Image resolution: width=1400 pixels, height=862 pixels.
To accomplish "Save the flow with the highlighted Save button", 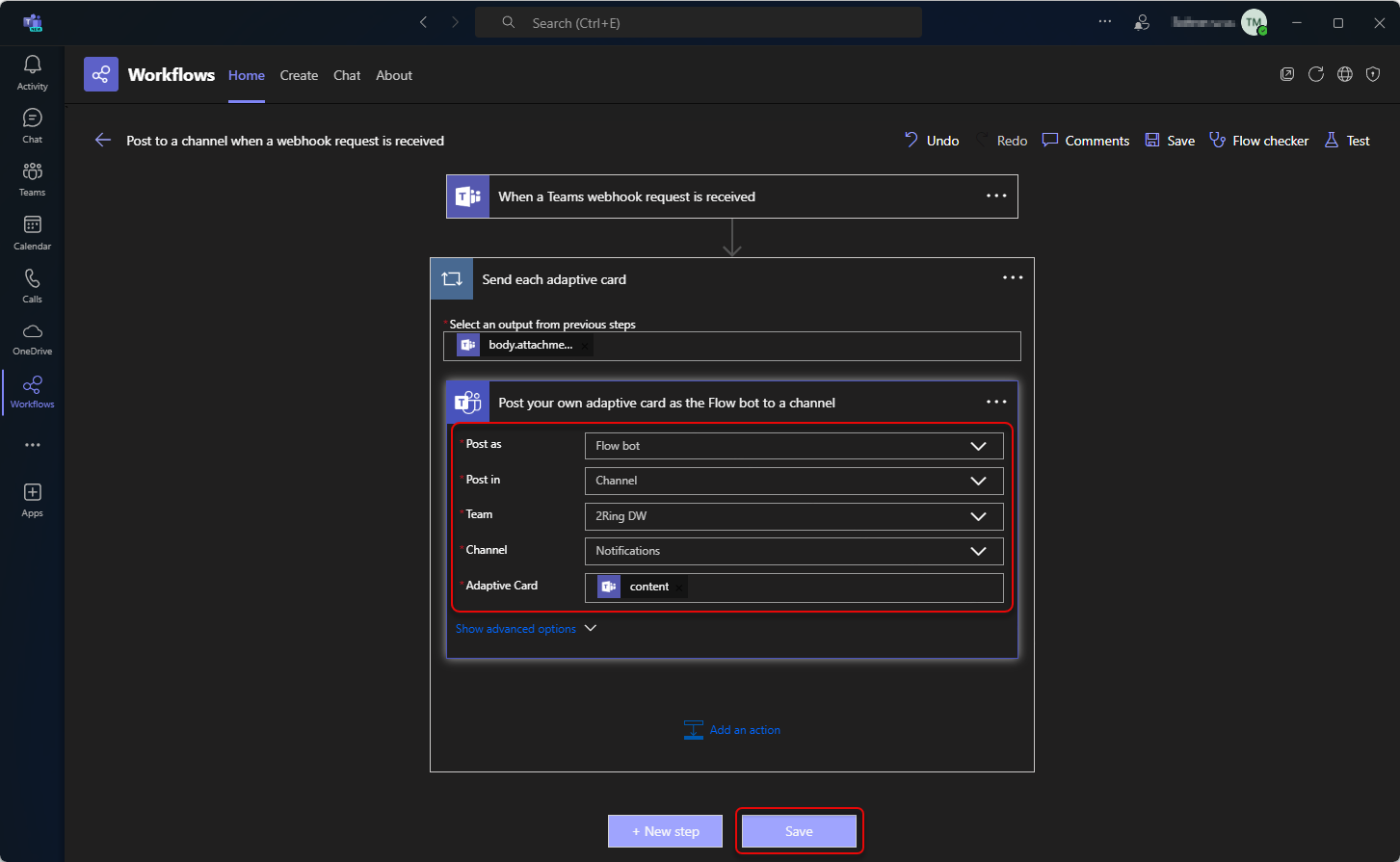I will coord(799,830).
